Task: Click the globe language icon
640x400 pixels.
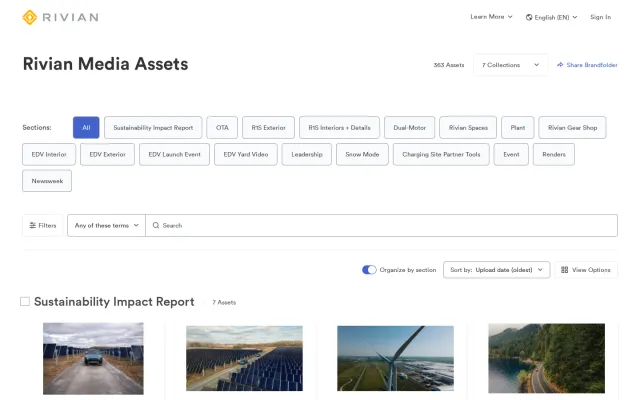Action: 529,17
